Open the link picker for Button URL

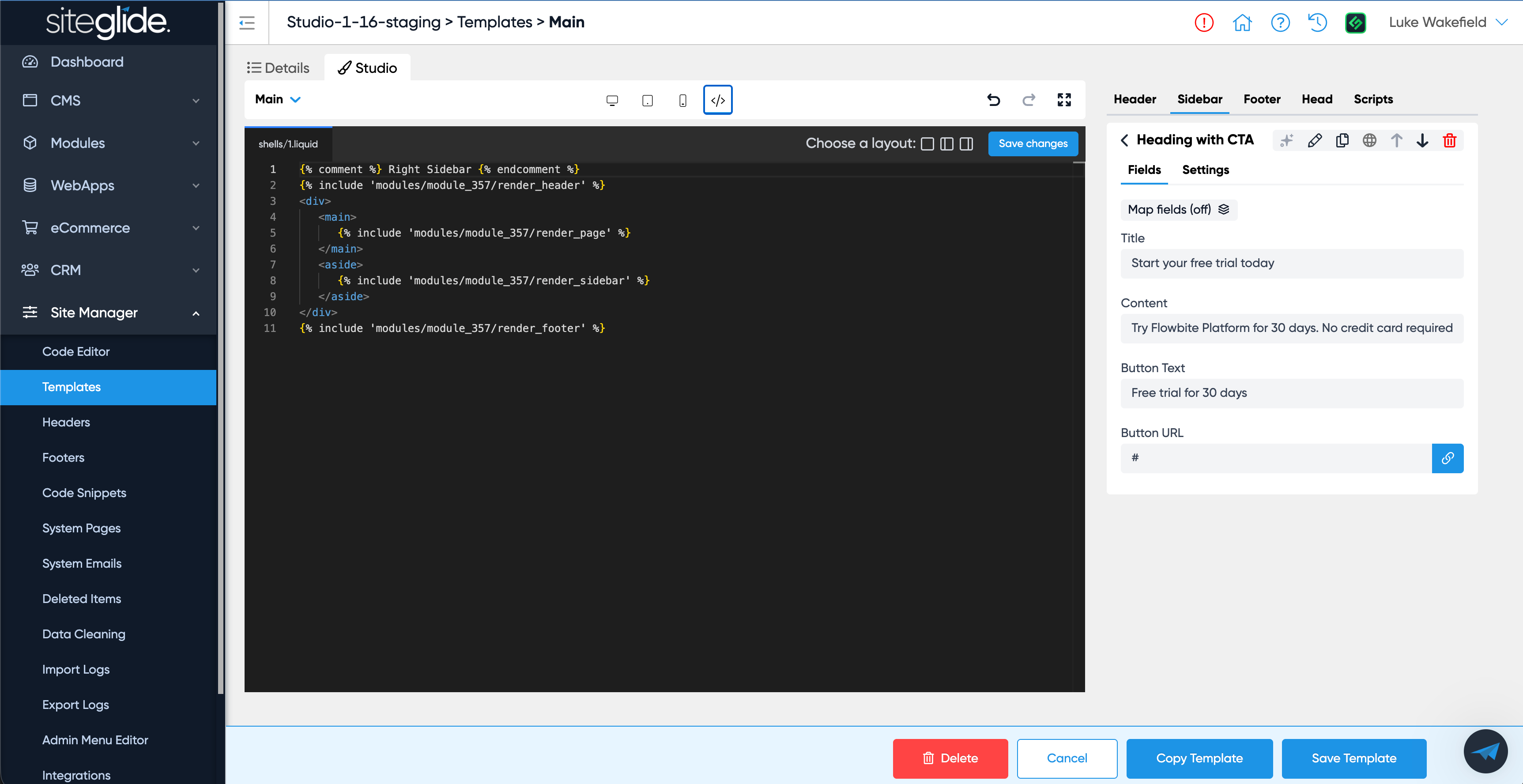point(1448,458)
